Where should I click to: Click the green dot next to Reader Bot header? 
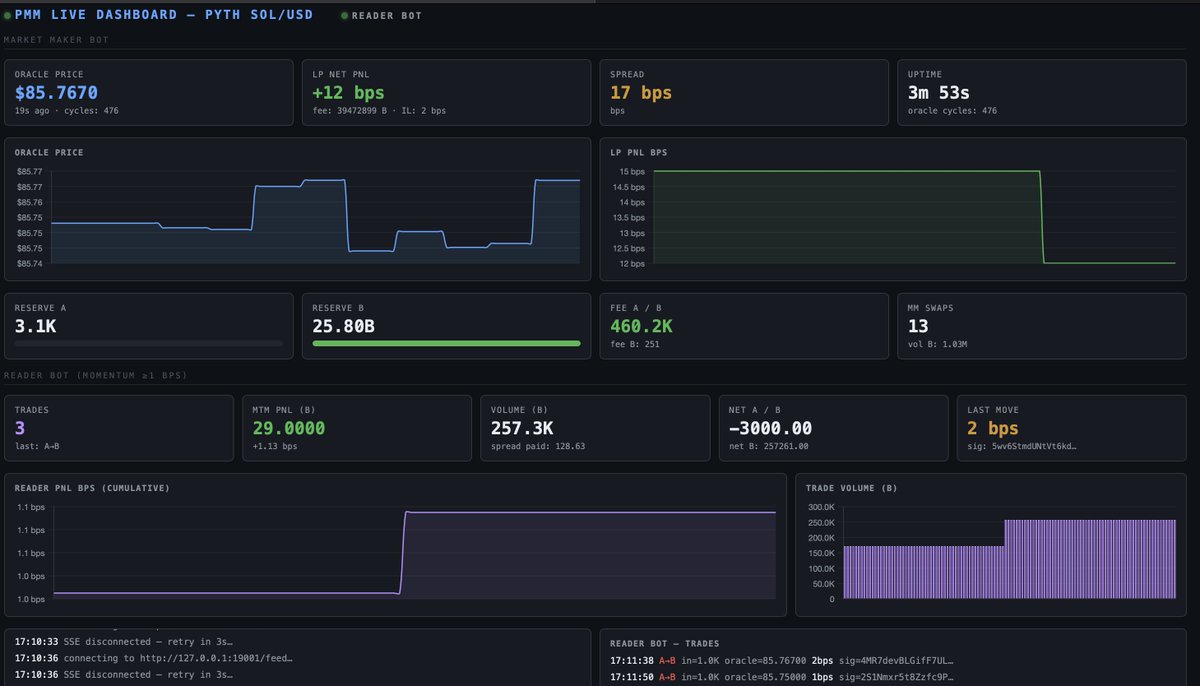point(344,16)
